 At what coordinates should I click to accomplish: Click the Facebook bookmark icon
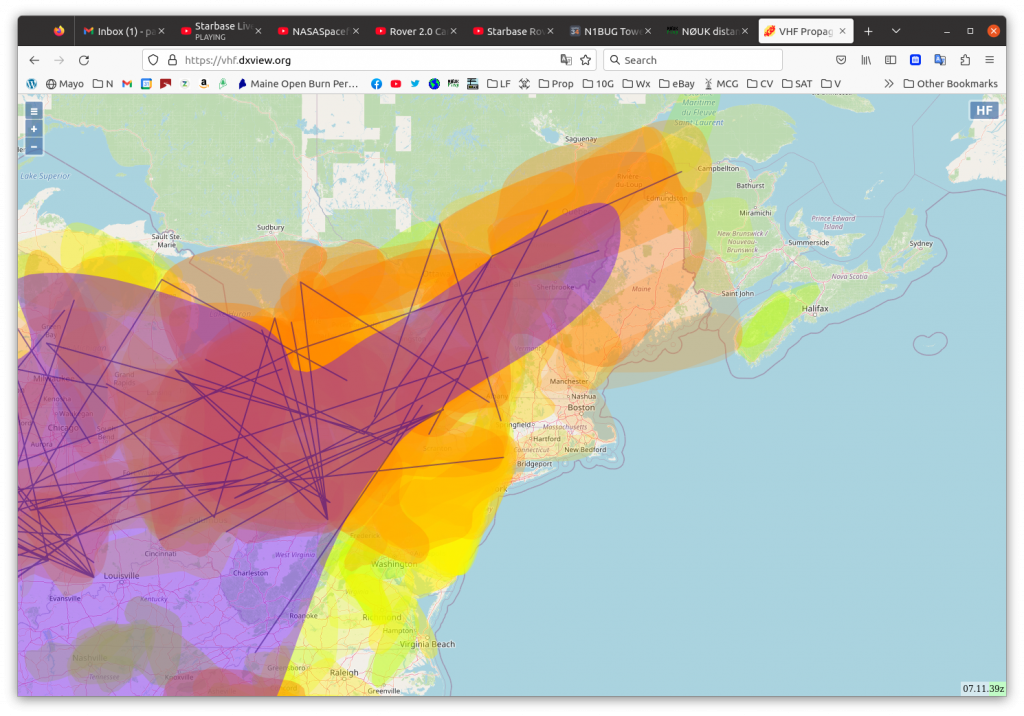tap(377, 84)
